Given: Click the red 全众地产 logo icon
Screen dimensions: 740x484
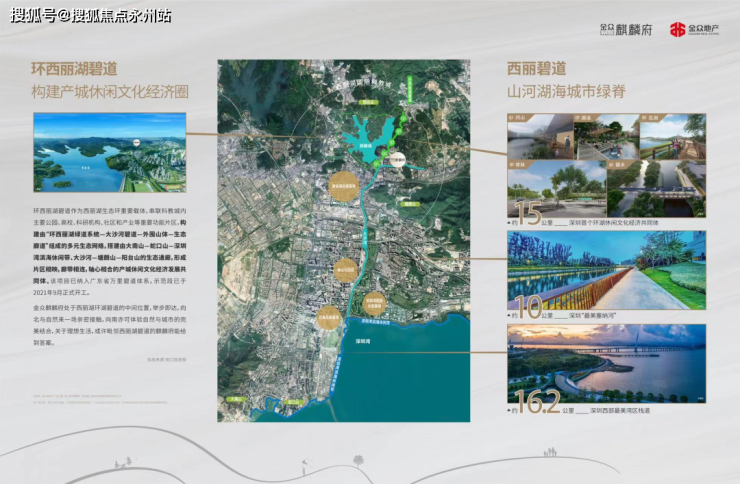Looking at the screenshot, I should point(678,29).
